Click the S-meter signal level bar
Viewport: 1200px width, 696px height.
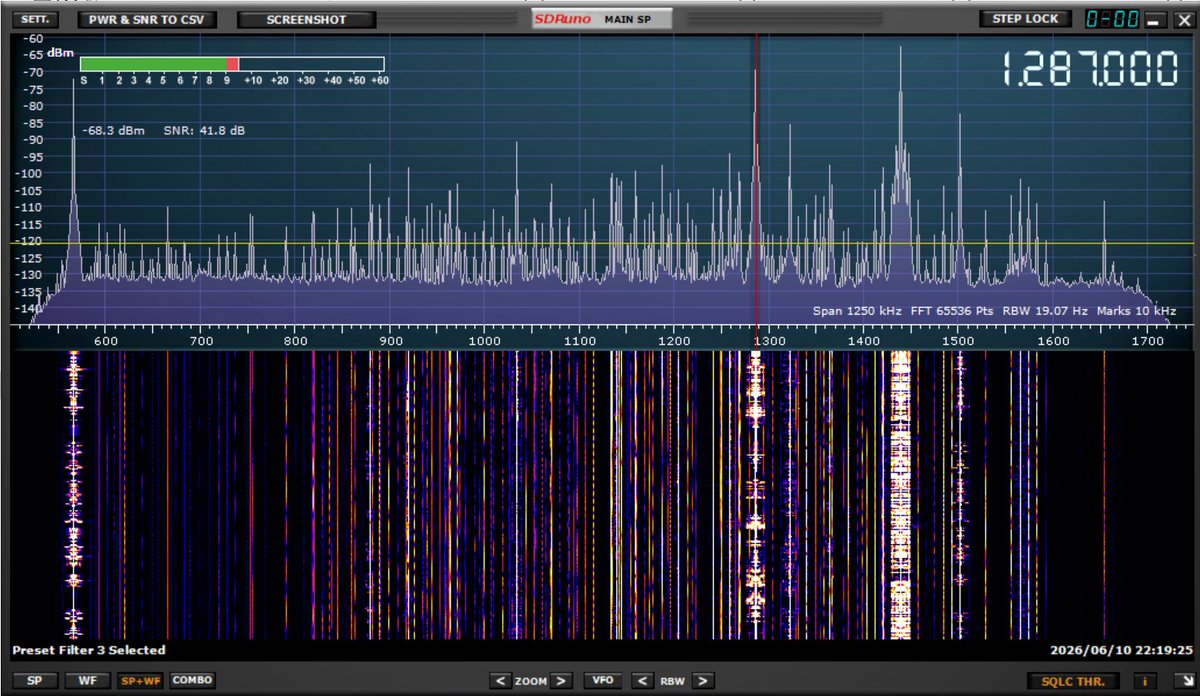[x=233, y=63]
